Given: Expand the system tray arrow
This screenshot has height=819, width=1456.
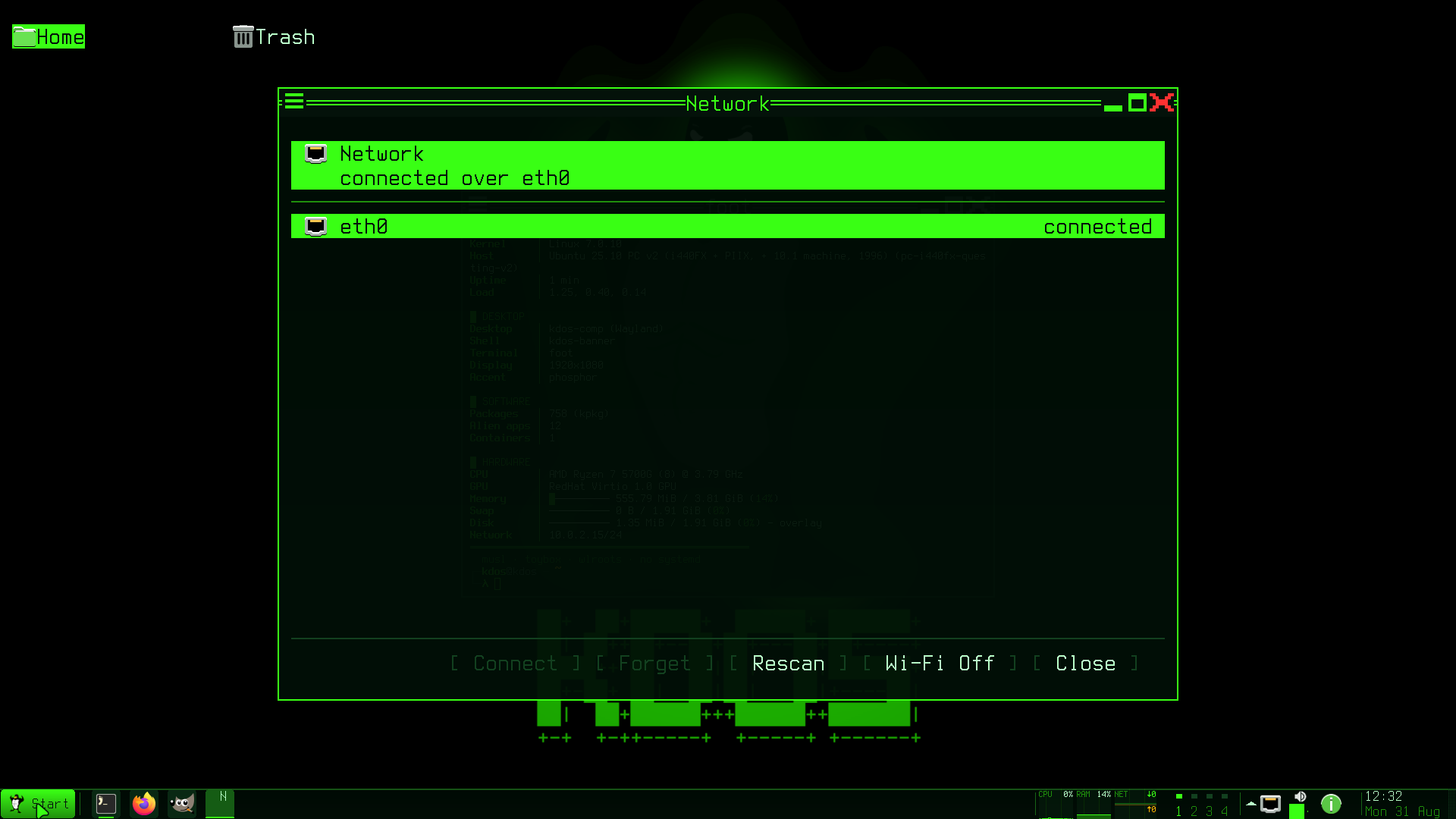Looking at the screenshot, I should click(1250, 803).
